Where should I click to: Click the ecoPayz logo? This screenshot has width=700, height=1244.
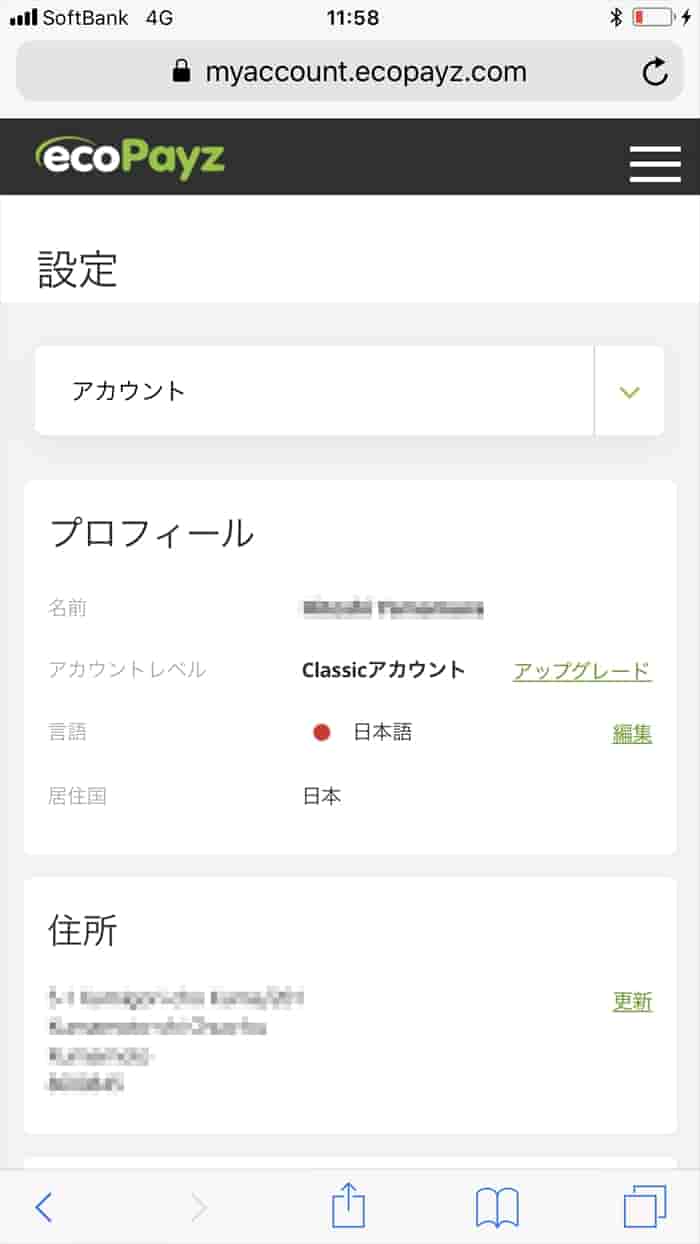[x=130, y=157]
